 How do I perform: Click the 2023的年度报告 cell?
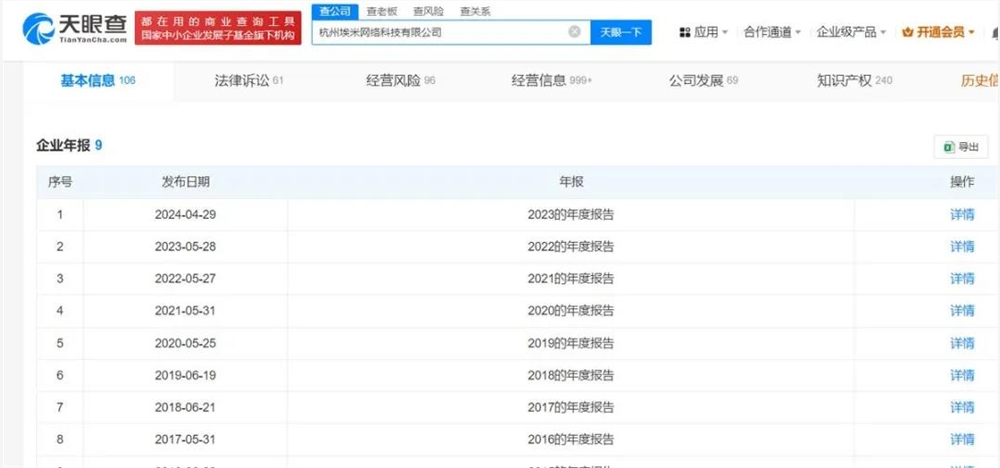click(571, 215)
